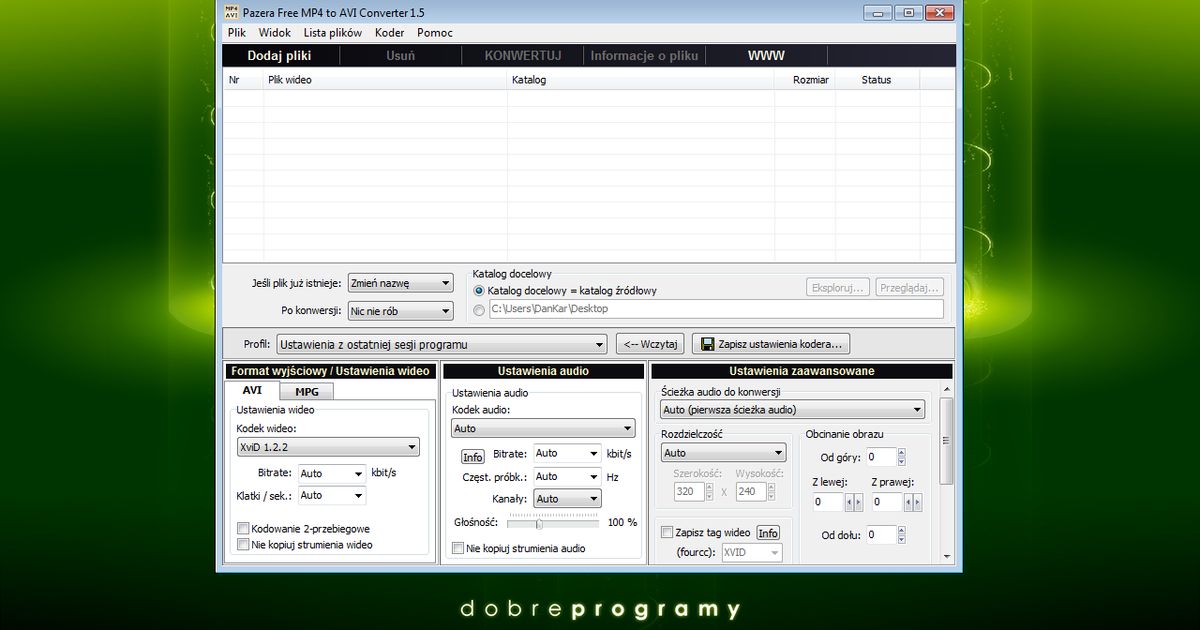Click the destination folder path field
Image resolution: width=1200 pixels, height=630 pixels.
tap(715, 309)
